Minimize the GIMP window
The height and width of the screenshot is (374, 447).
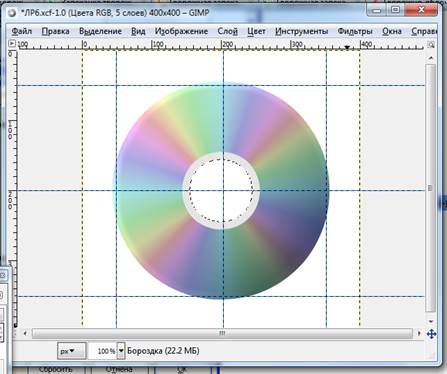[x=377, y=10]
